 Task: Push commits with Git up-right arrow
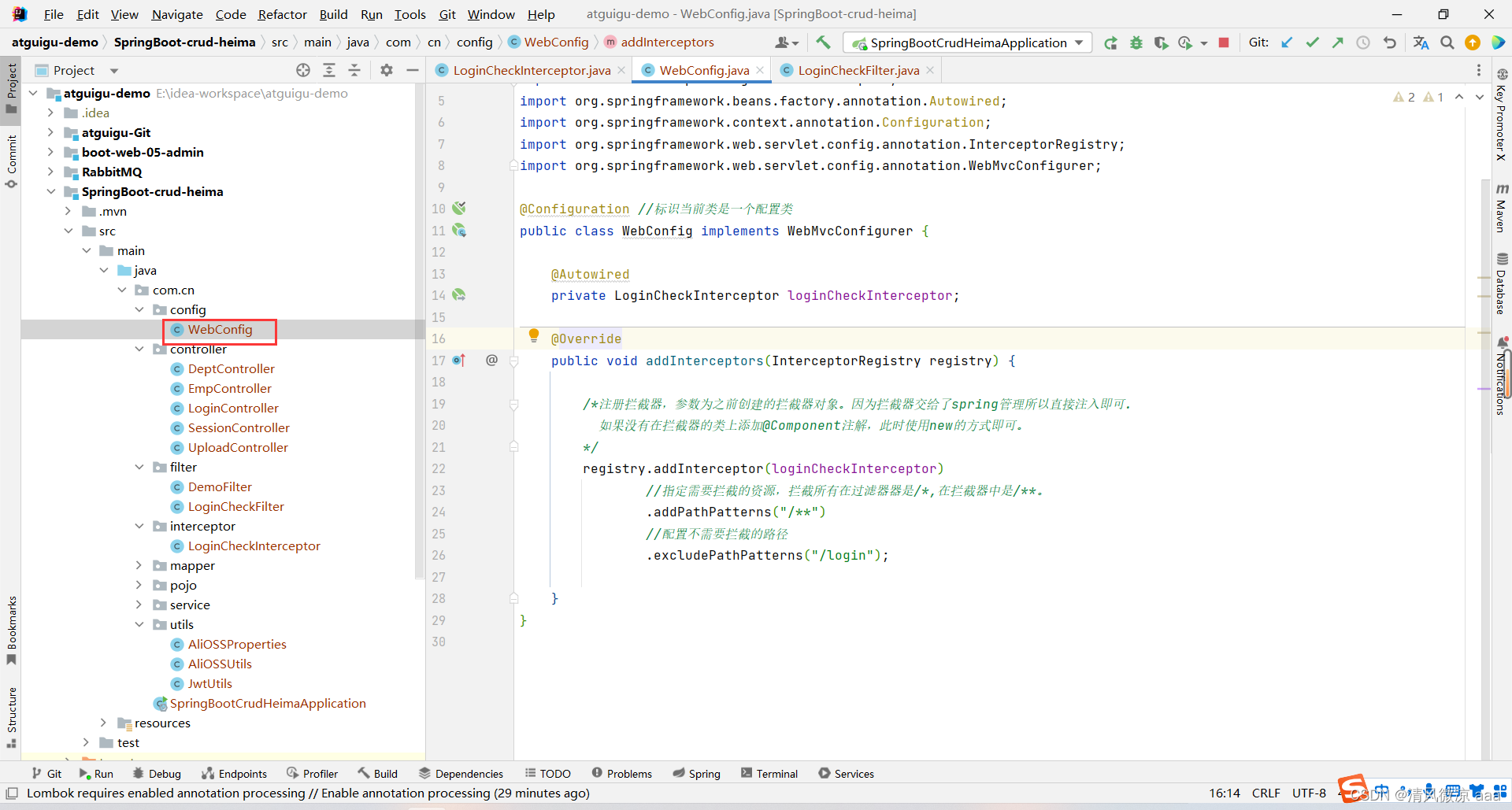click(1337, 43)
